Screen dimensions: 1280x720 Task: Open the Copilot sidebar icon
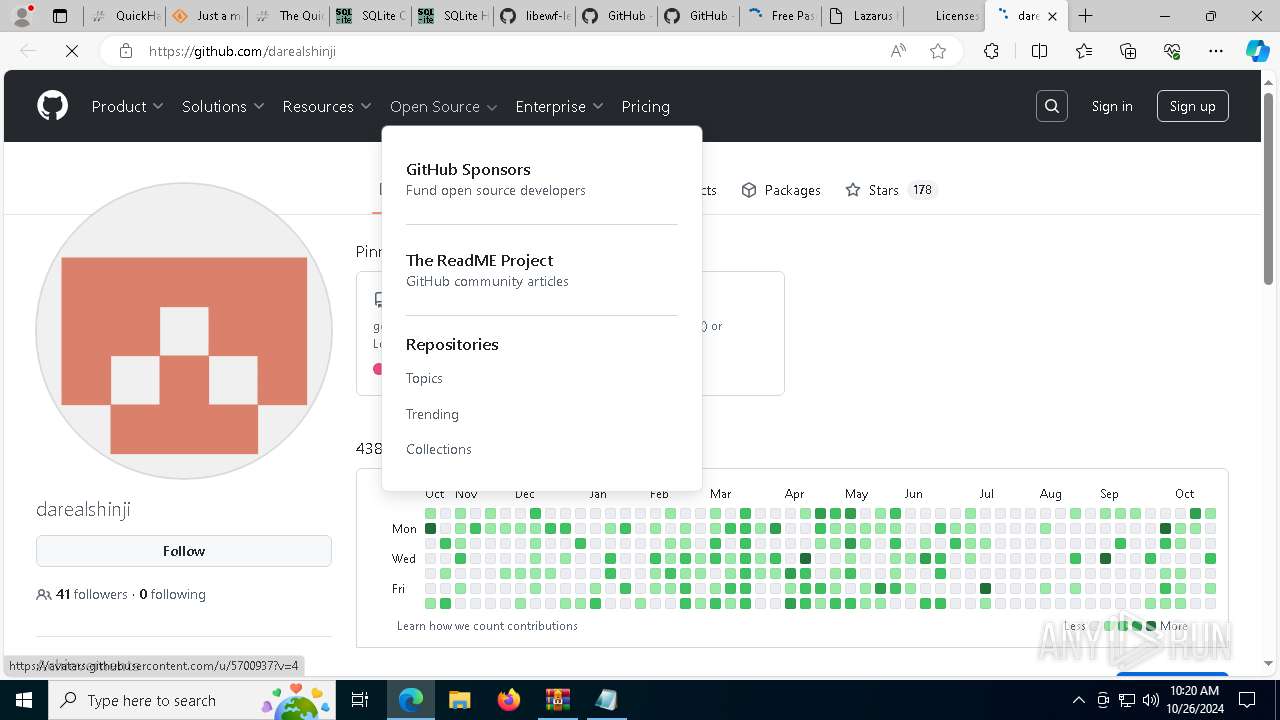pyautogui.click(x=1258, y=51)
